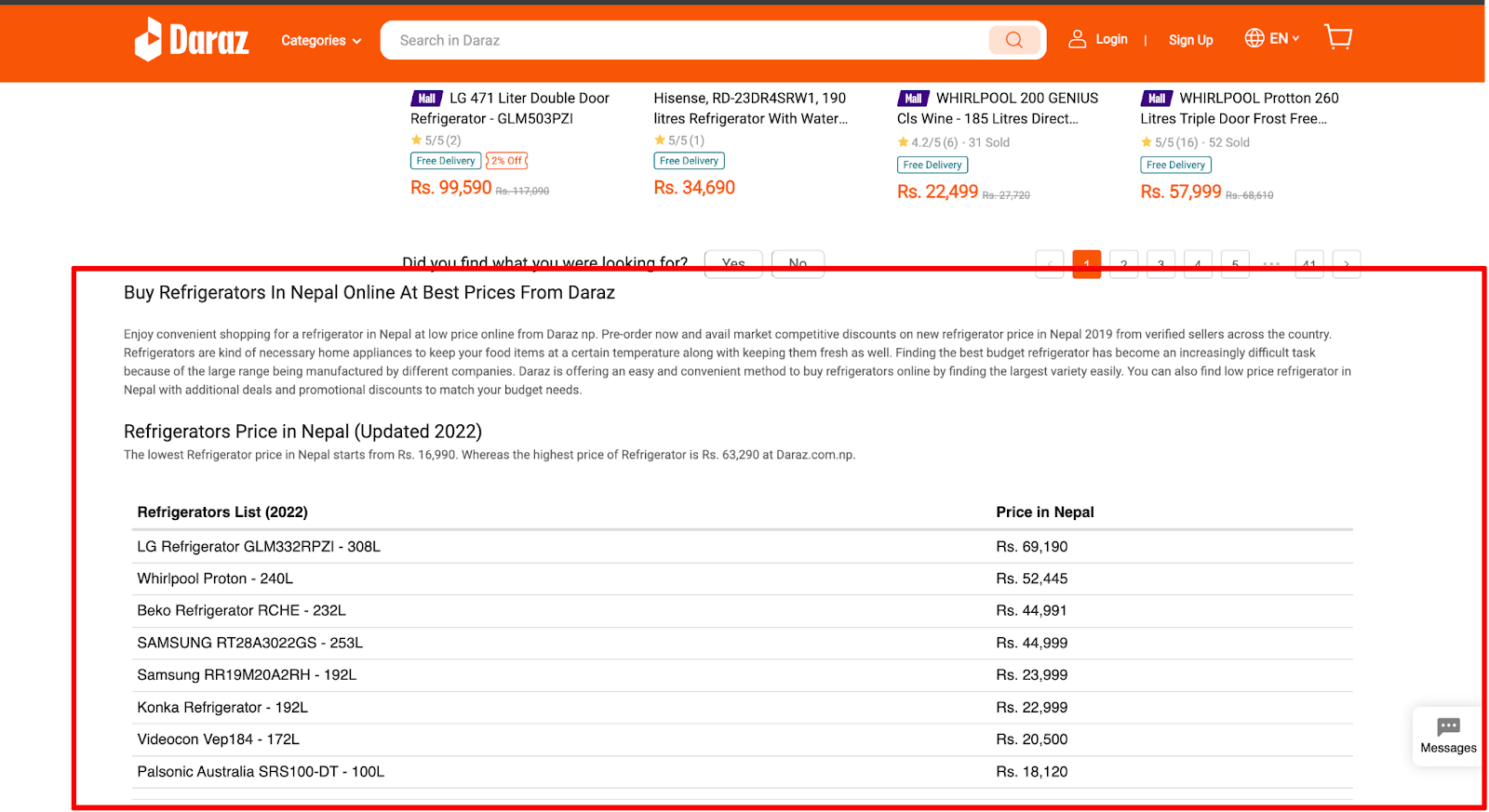Screen dimensions: 1489x812
Task: Select row Videocon Vep184 - 172L
Action: point(743,739)
